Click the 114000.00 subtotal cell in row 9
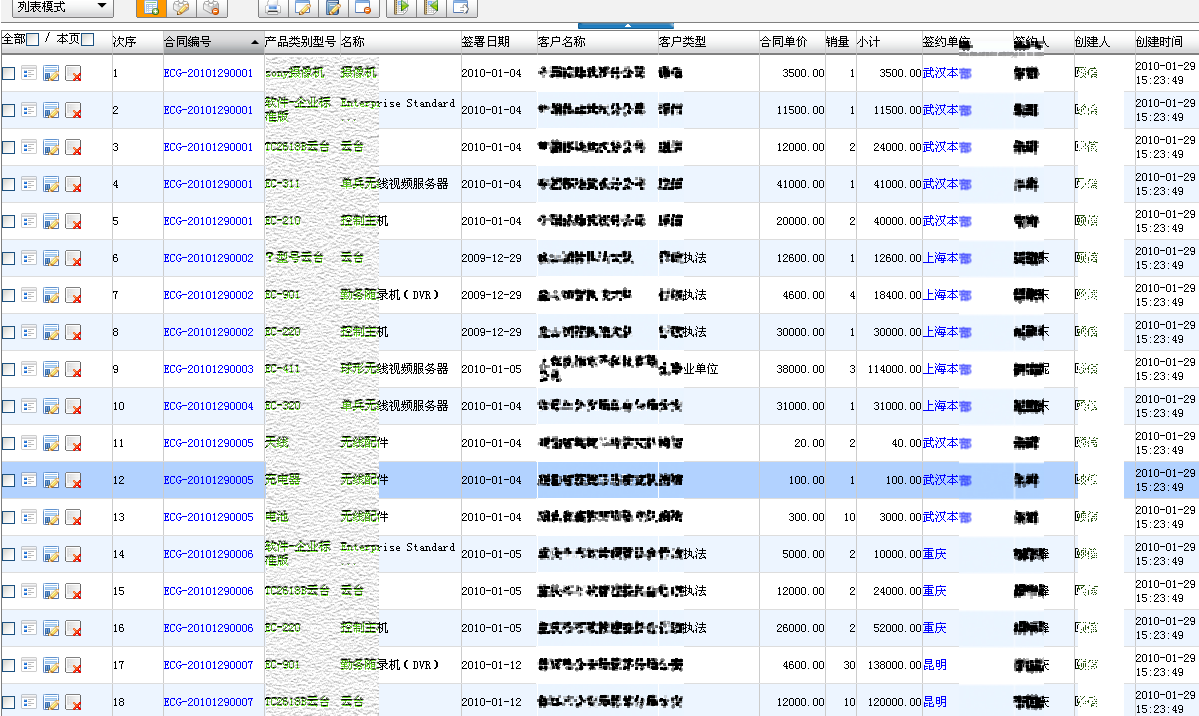Image resolution: width=1199 pixels, height=716 pixels. pyautogui.click(x=894, y=369)
